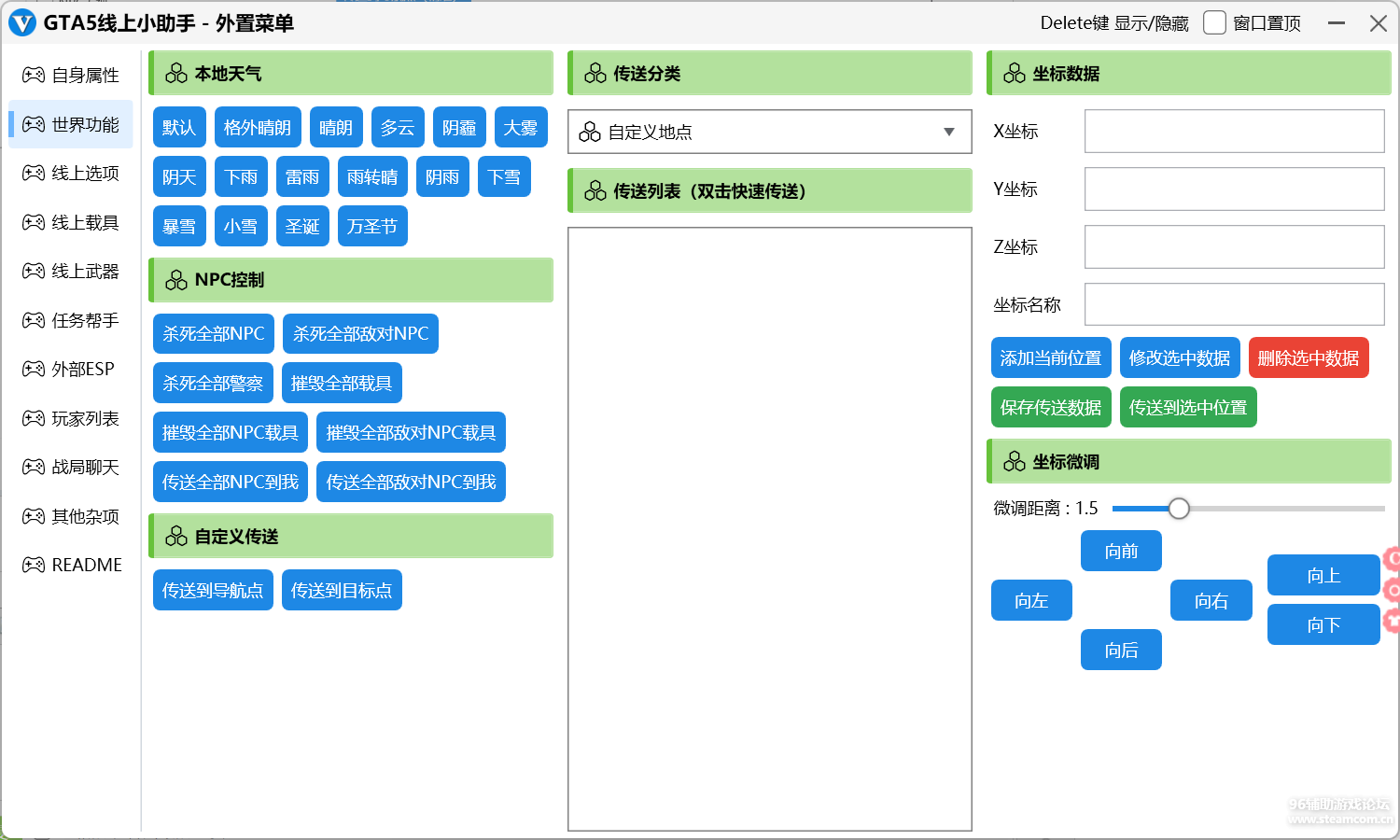This screenshot has width=1400, height=840.
Task: Enable the 窗口置顶 checkbox
Action: point(1214,23)
